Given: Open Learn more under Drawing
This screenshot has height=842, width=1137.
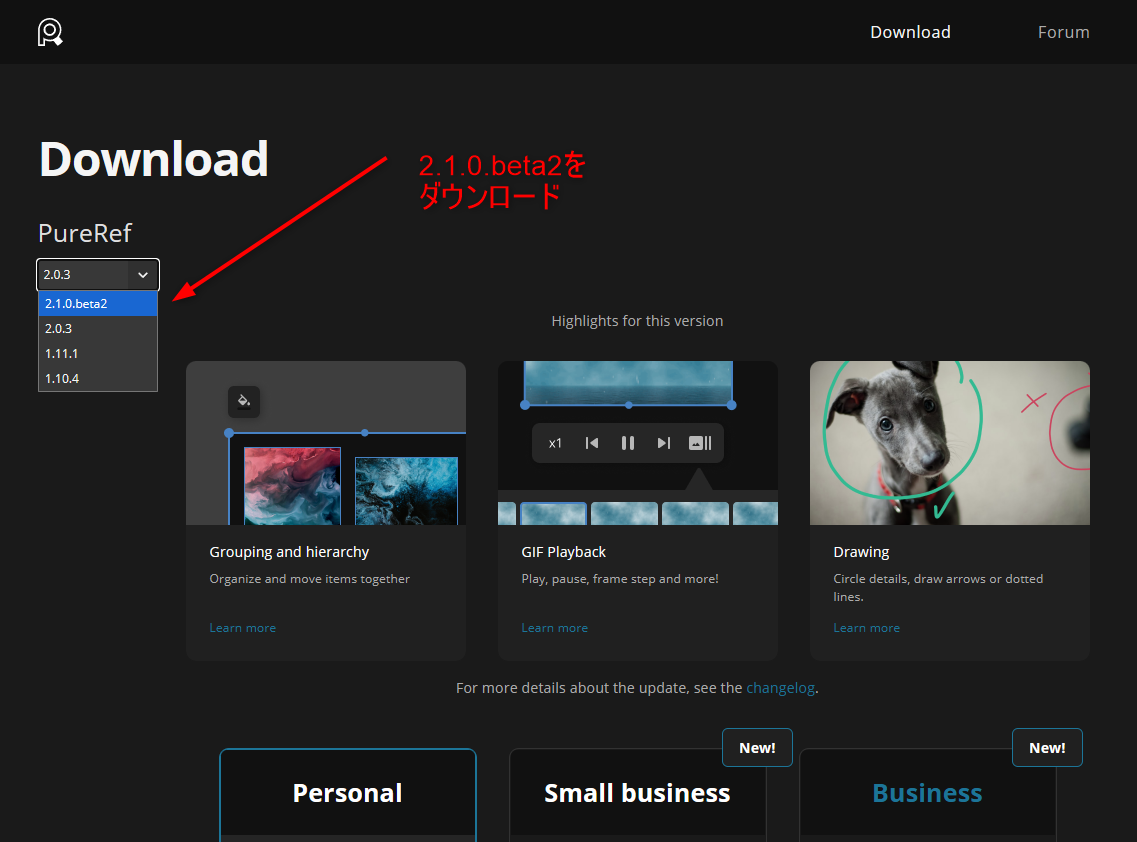Looking at the screenshot, I should tap(866, 628).
